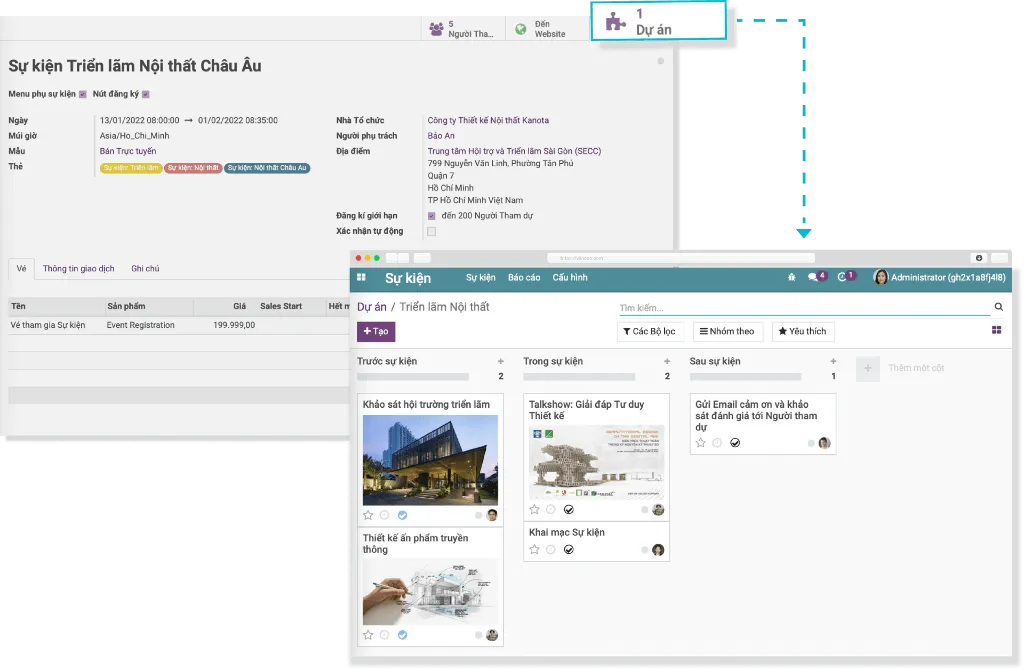Open the messages chat icon with badge 4
Screen dimensions: 1024x670
tap(815, 277)
